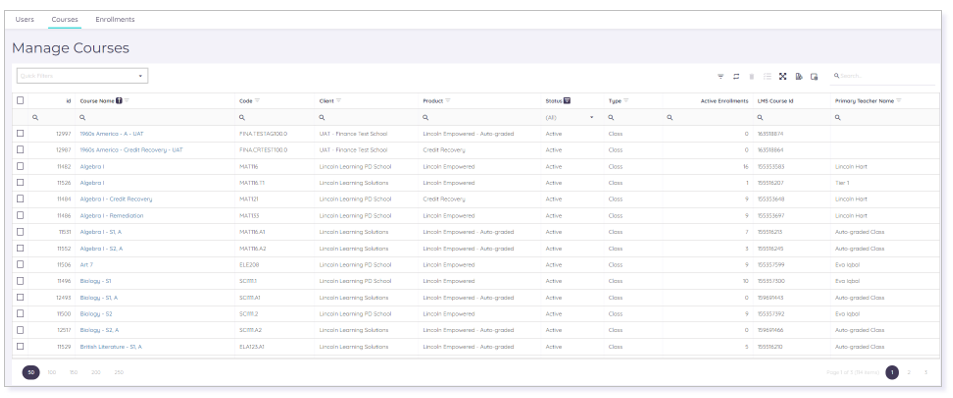This screenshot has width=953, height=398.
Task: Select current page 1 button
Action: (x=892, y=372)
